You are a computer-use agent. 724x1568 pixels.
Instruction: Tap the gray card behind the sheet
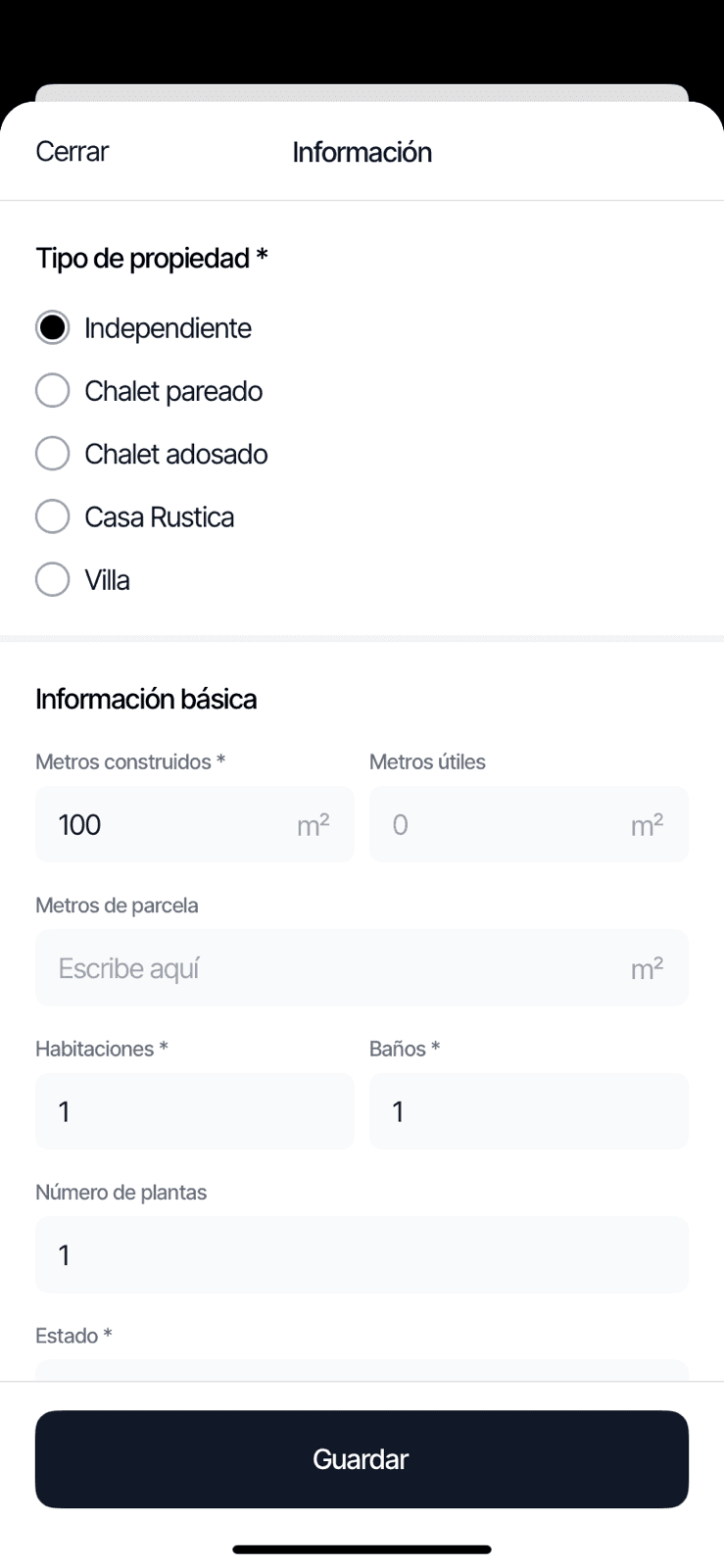(362, 92)
